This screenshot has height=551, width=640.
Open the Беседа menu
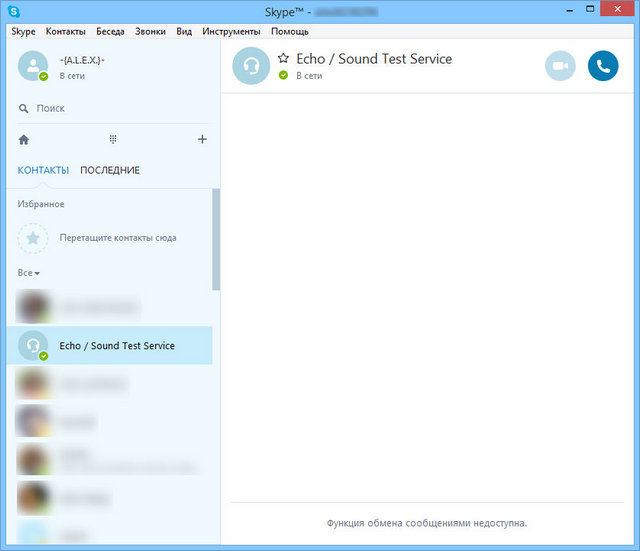110,31
